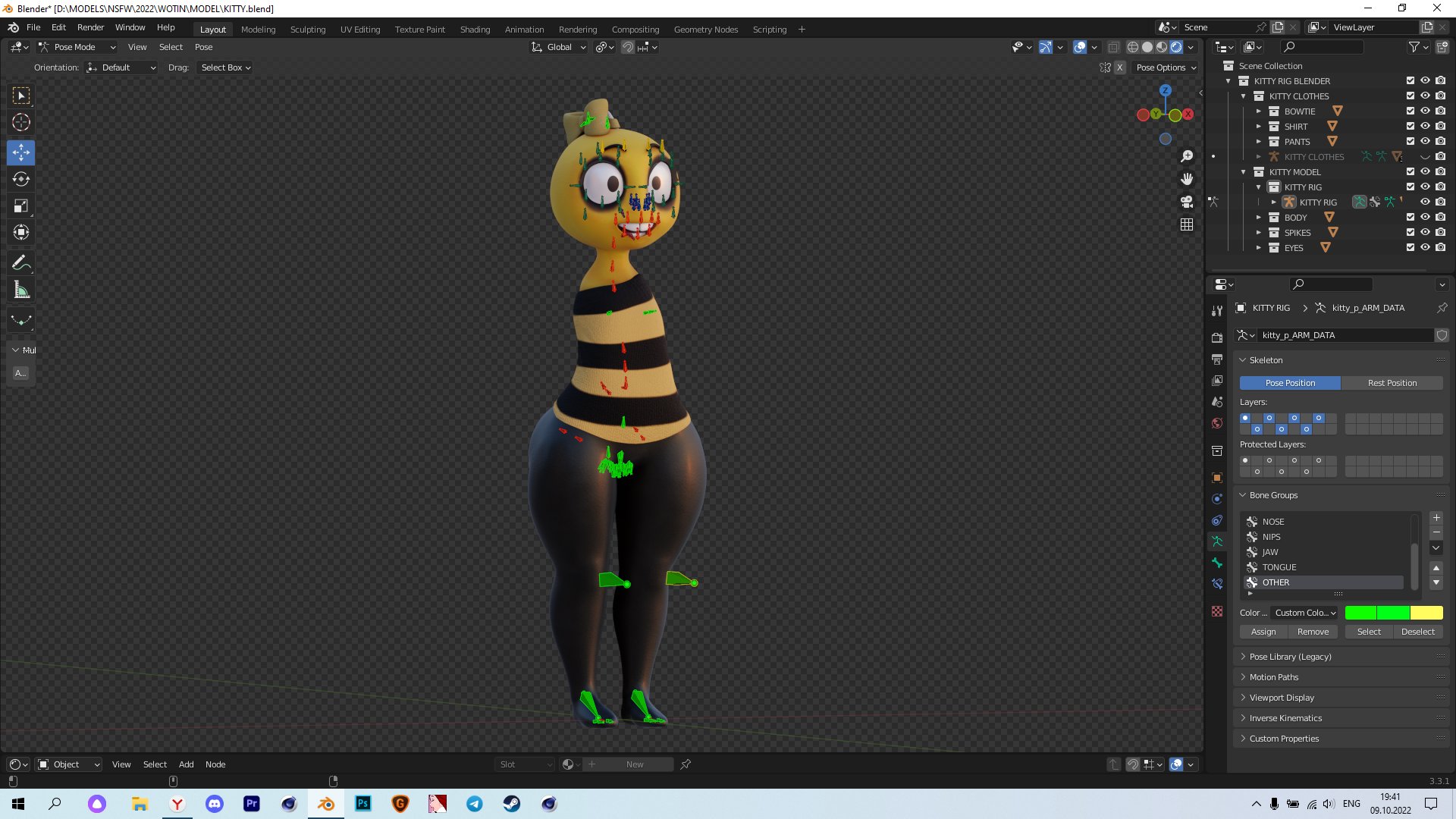Collapse the KITTY CLOTHES collection tree
This screenshot has height=819, width=1456.
tap(1244, 96)
